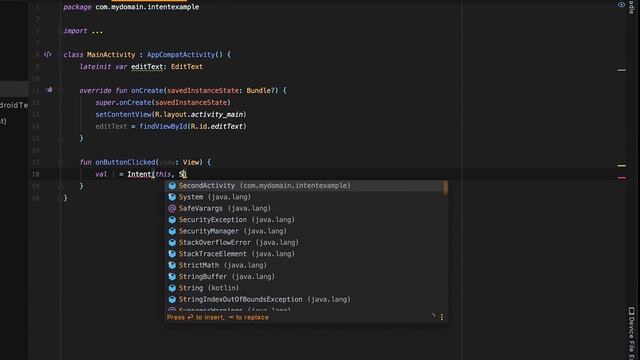Click the class icon beside StackOverflowError
The image size is (640, 360).
pos(172,243)
